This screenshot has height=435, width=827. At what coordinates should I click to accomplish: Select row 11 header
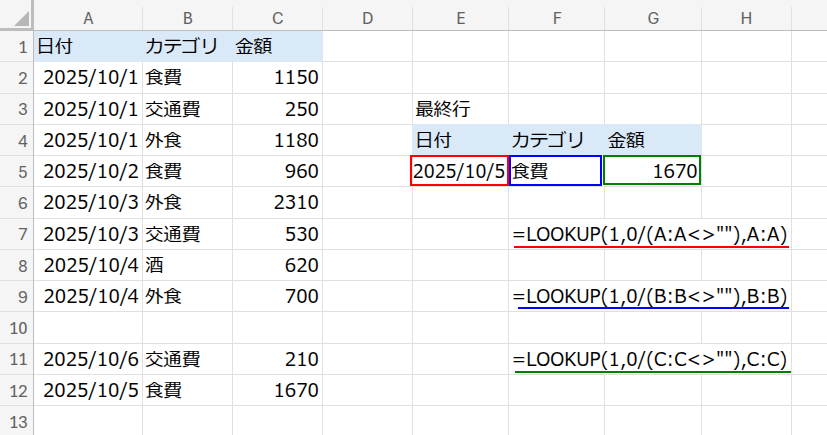click(x=17, y=359)
